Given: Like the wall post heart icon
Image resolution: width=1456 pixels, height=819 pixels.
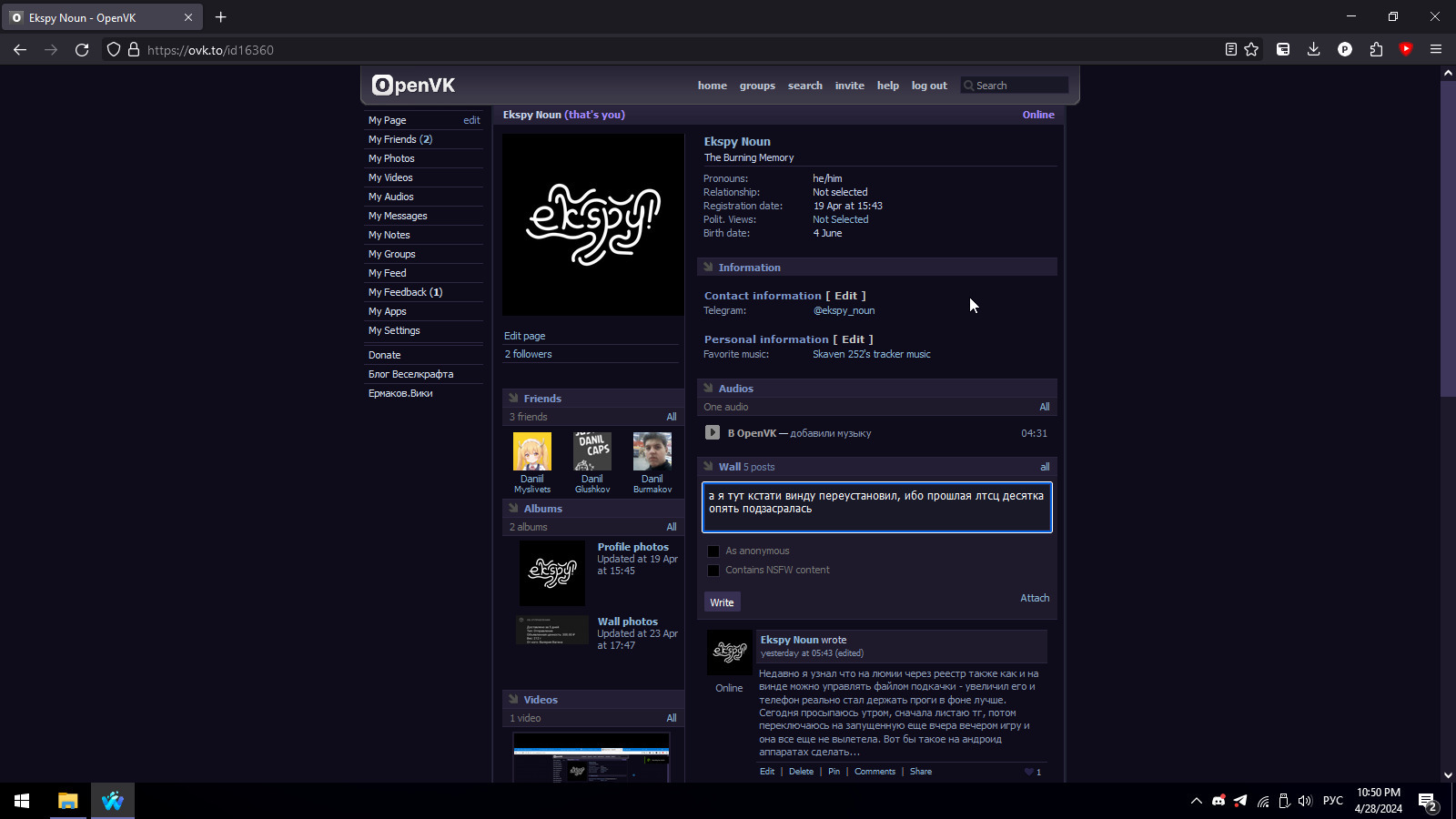Looking at the screenshot, I should pos(1029,772).
